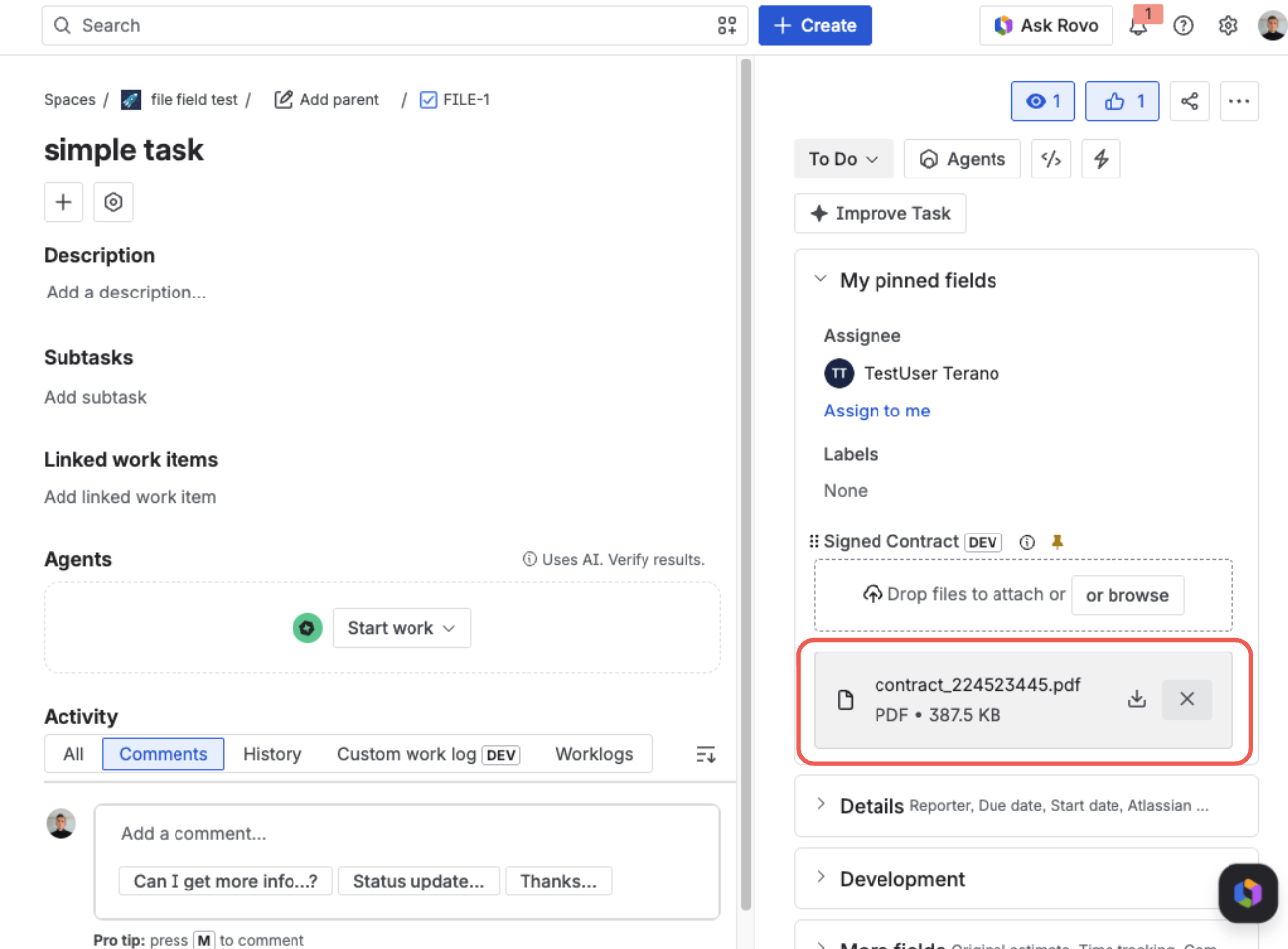
Task: Expand the Development section
Action: pyautogui.click(x=821, y=877)
